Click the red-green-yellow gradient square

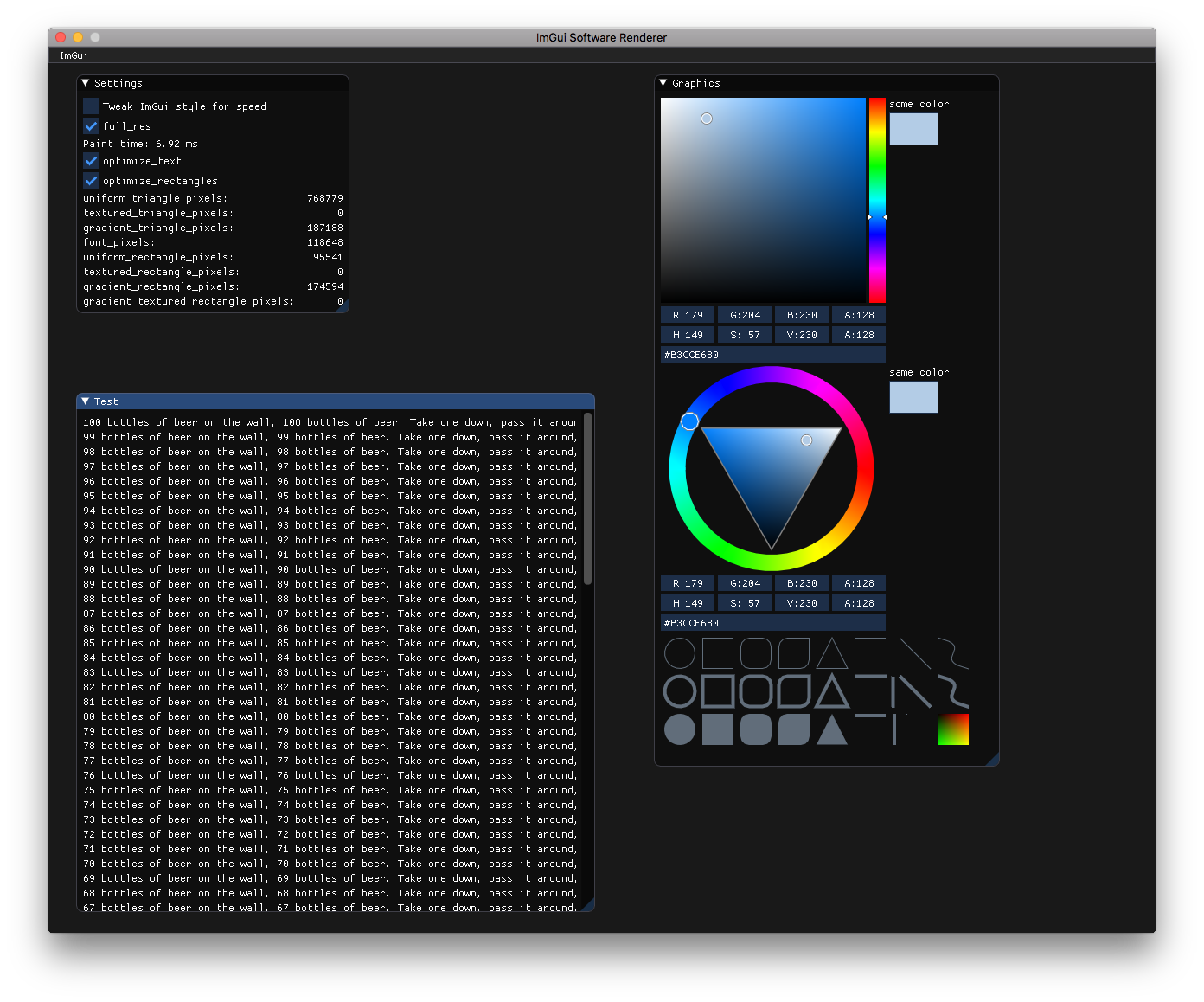pos(953,729)
